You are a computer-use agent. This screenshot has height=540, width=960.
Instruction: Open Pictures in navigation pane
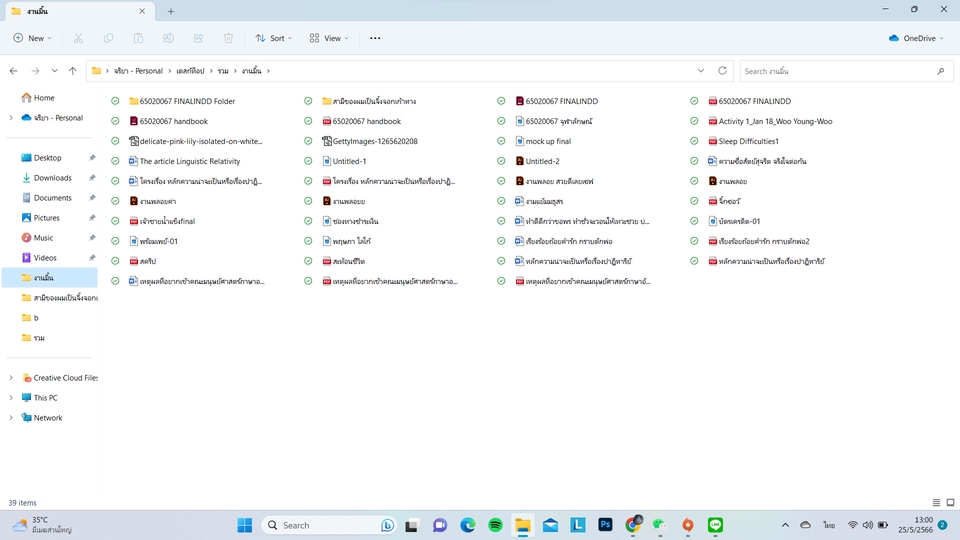coord(47,217)
